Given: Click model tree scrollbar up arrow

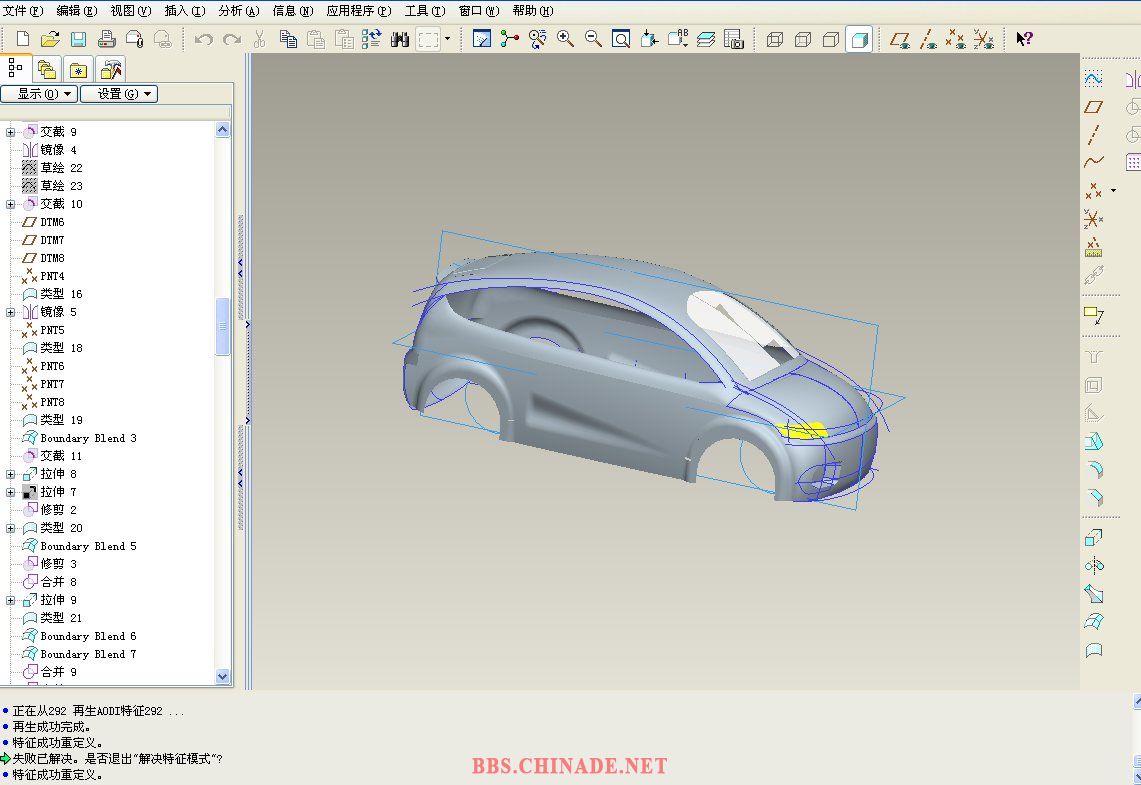Looking at the screenshot, I should (223, 130).
